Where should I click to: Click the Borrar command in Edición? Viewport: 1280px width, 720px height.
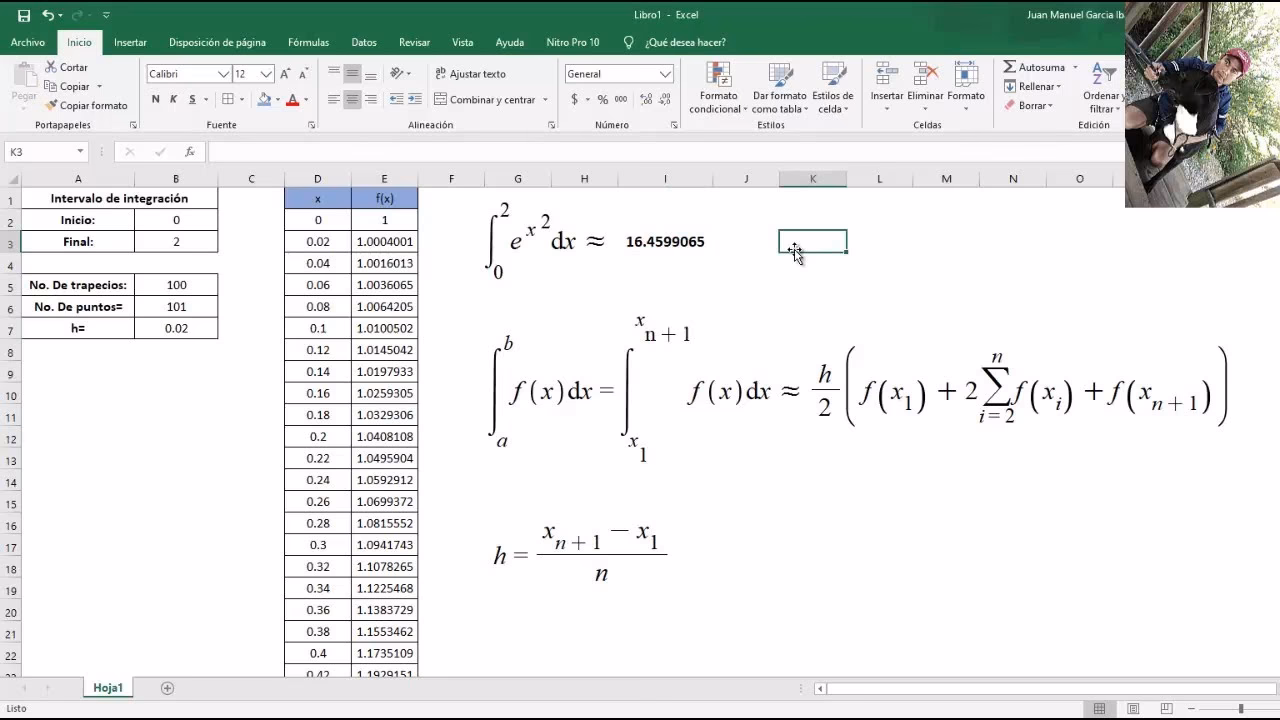click(1030, 105)
